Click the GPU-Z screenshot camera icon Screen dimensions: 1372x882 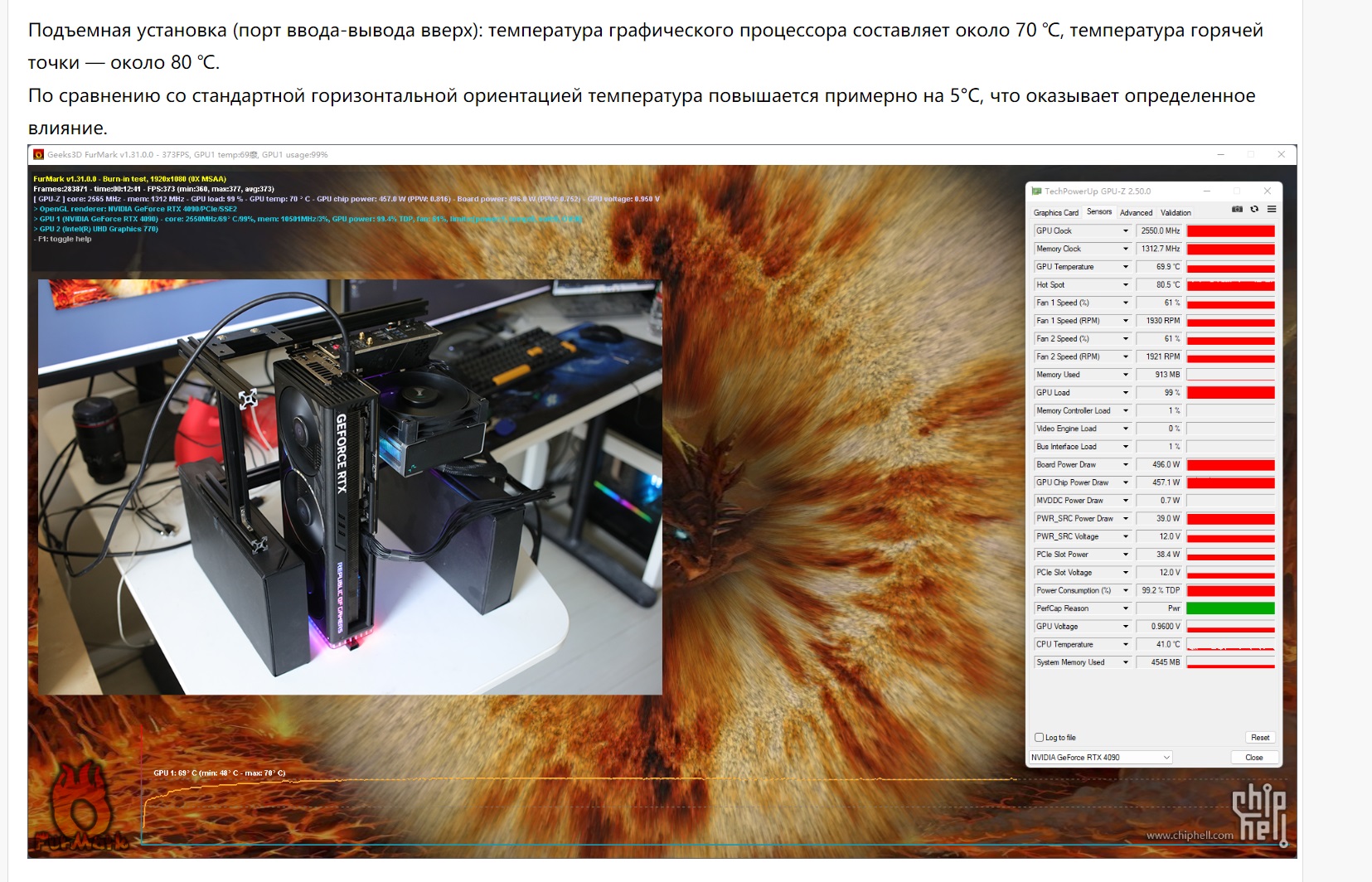pos(1237,209)
